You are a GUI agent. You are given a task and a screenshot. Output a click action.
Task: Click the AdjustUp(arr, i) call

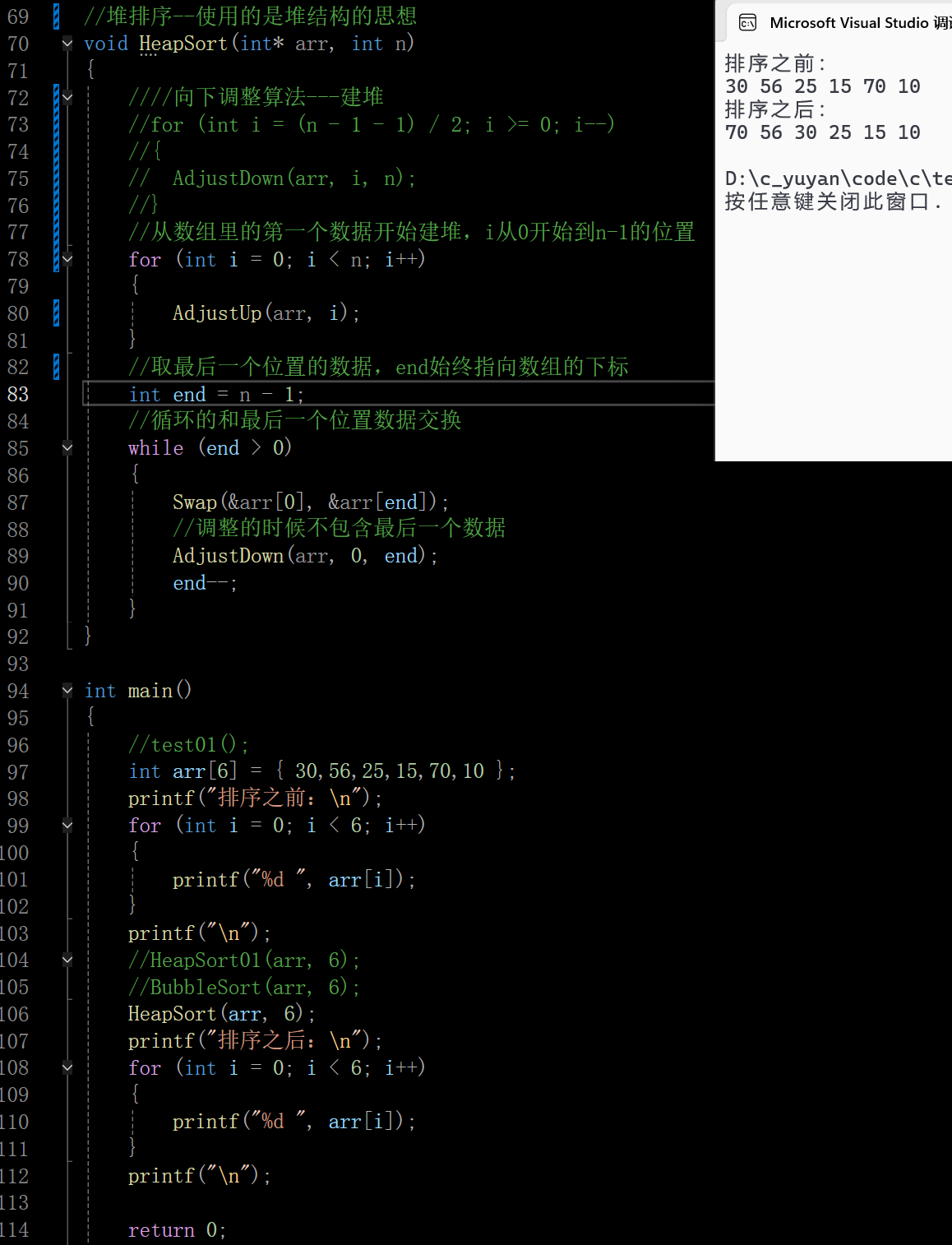point(266,313)
